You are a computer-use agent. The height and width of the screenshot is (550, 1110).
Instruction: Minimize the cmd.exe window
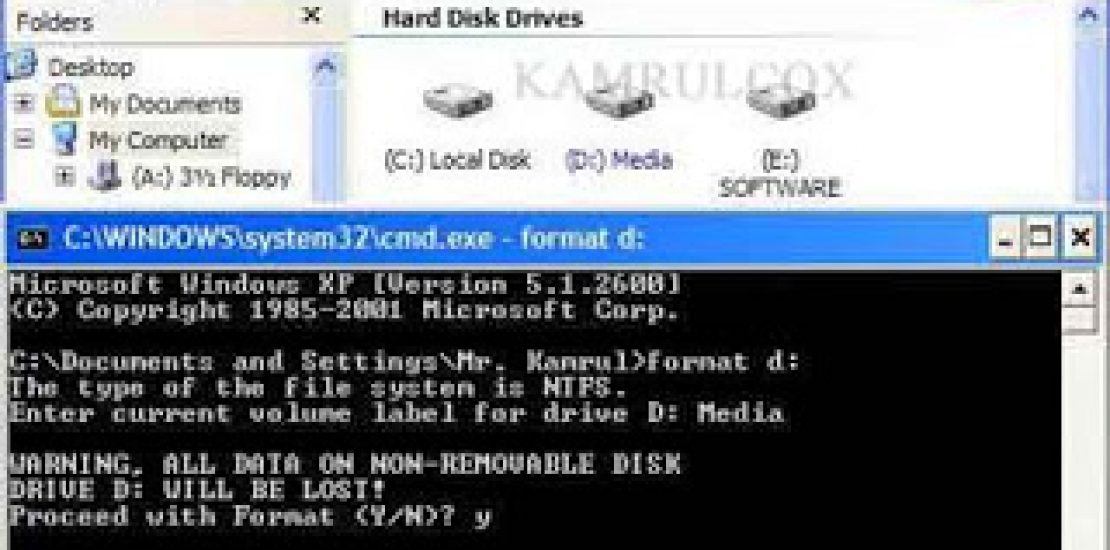click(x=1005, y=238)
